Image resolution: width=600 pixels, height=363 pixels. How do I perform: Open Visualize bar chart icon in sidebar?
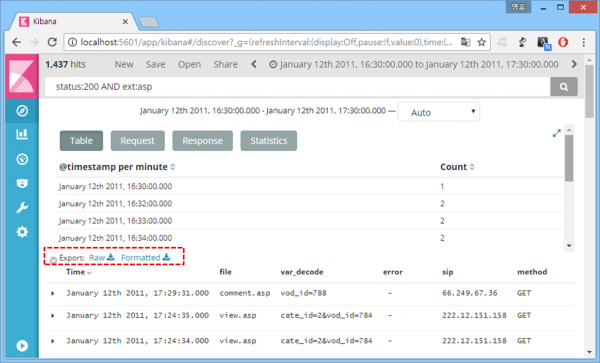[x=22, y=134]
